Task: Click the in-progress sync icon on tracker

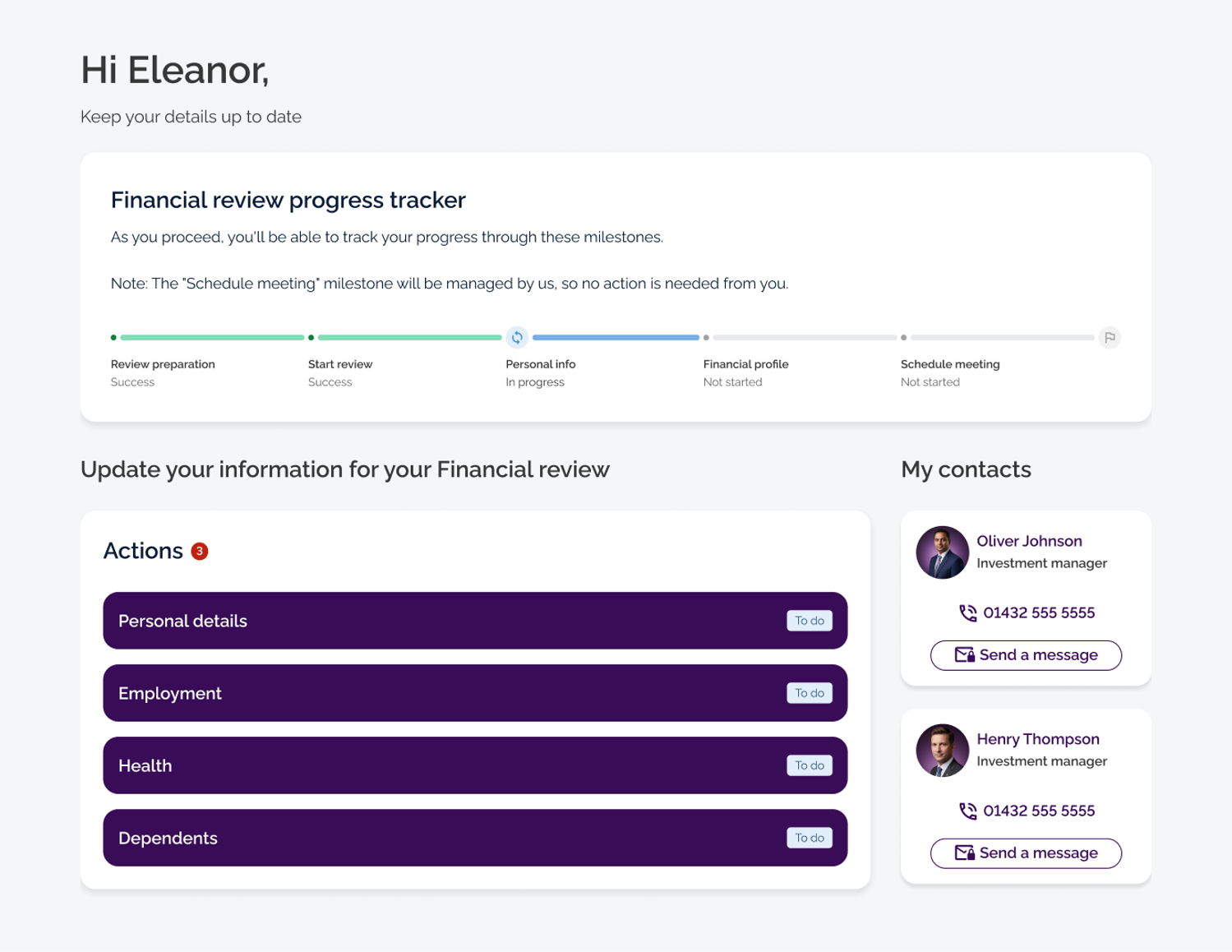Action: [x=517, y=337]
